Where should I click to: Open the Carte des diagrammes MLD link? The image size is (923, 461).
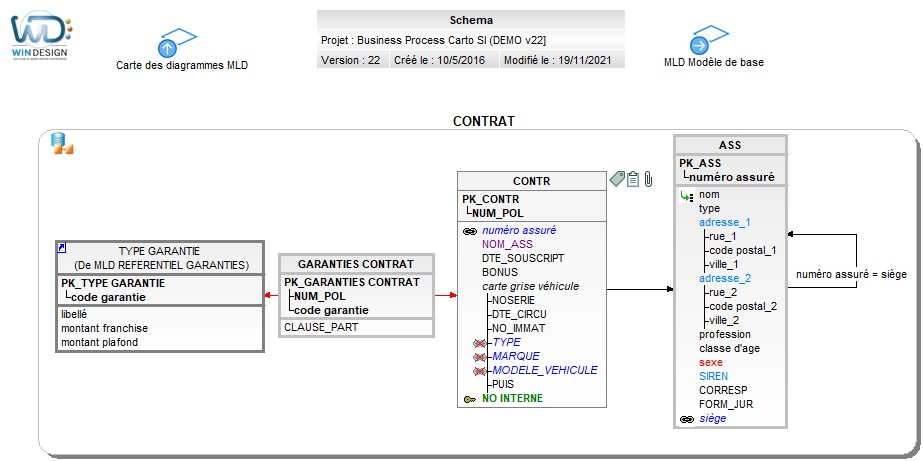point(182,65)
